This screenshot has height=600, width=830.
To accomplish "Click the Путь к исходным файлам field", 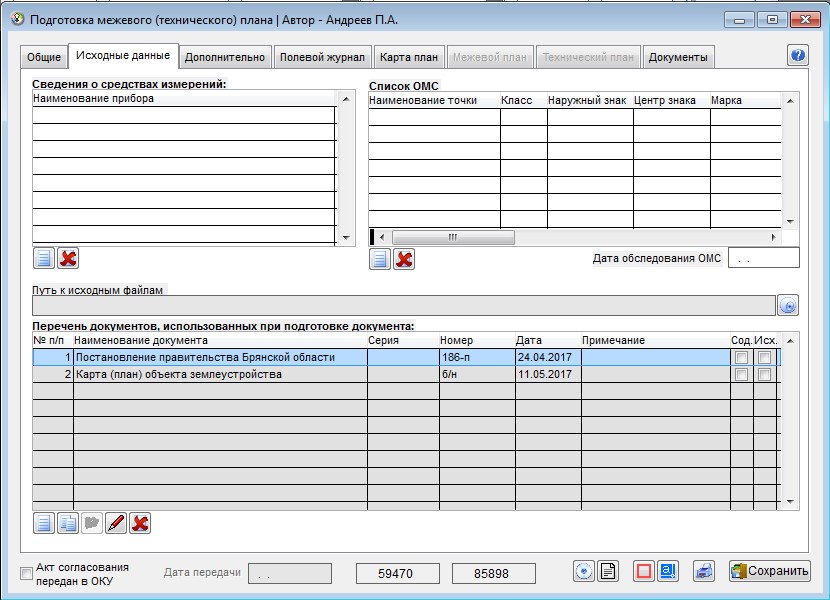I will pyautogui.click(x=404, y=306).
